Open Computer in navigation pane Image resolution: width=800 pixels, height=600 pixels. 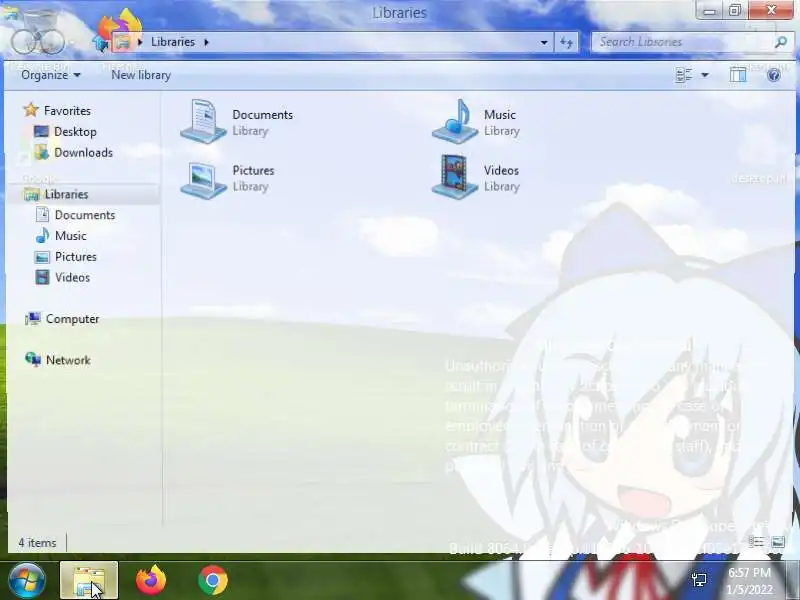62,319
